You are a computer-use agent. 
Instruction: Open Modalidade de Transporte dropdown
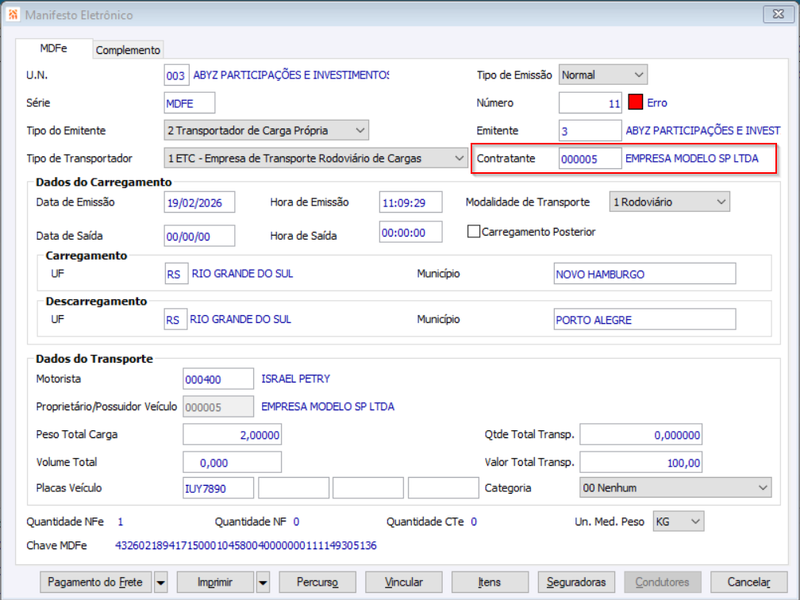(x=669, y=202)
